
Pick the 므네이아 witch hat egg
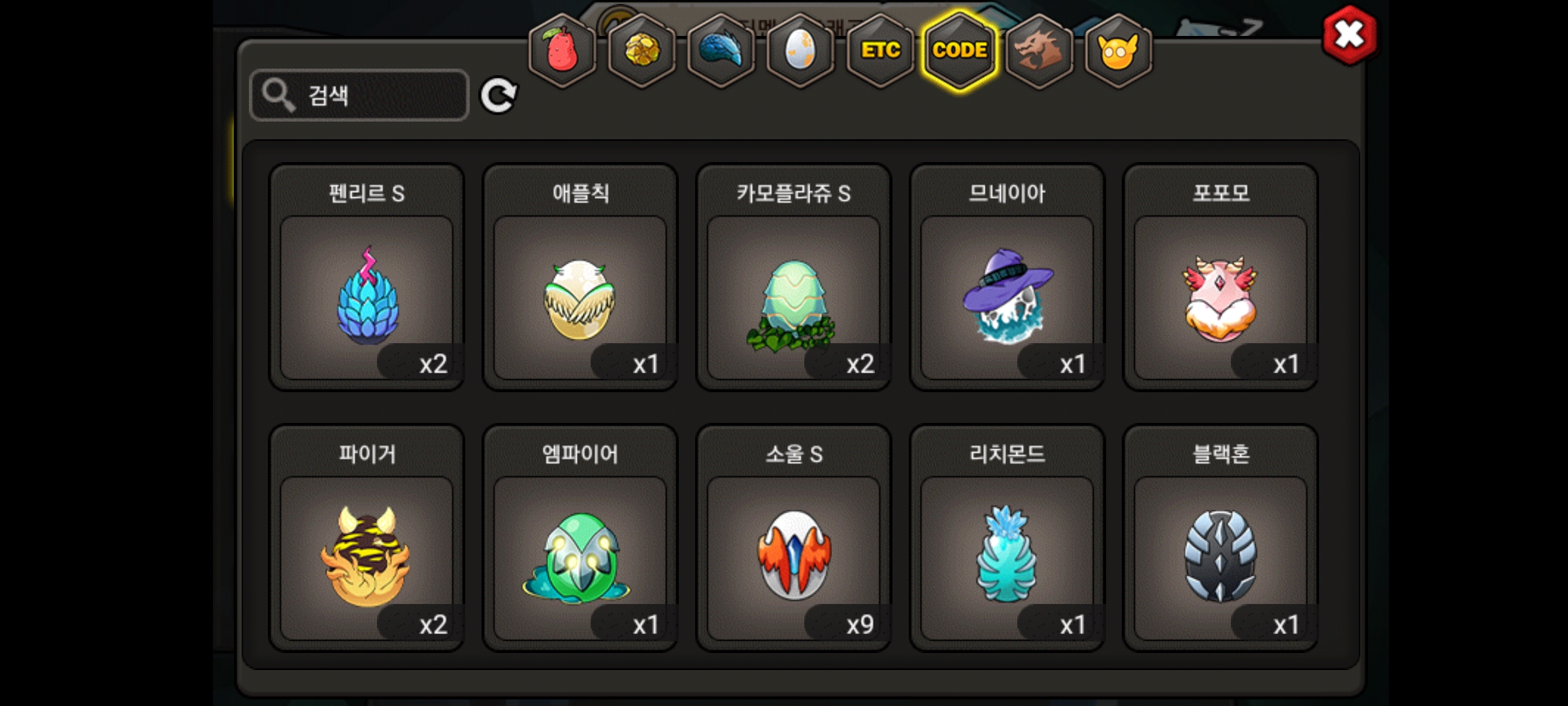1007,277
